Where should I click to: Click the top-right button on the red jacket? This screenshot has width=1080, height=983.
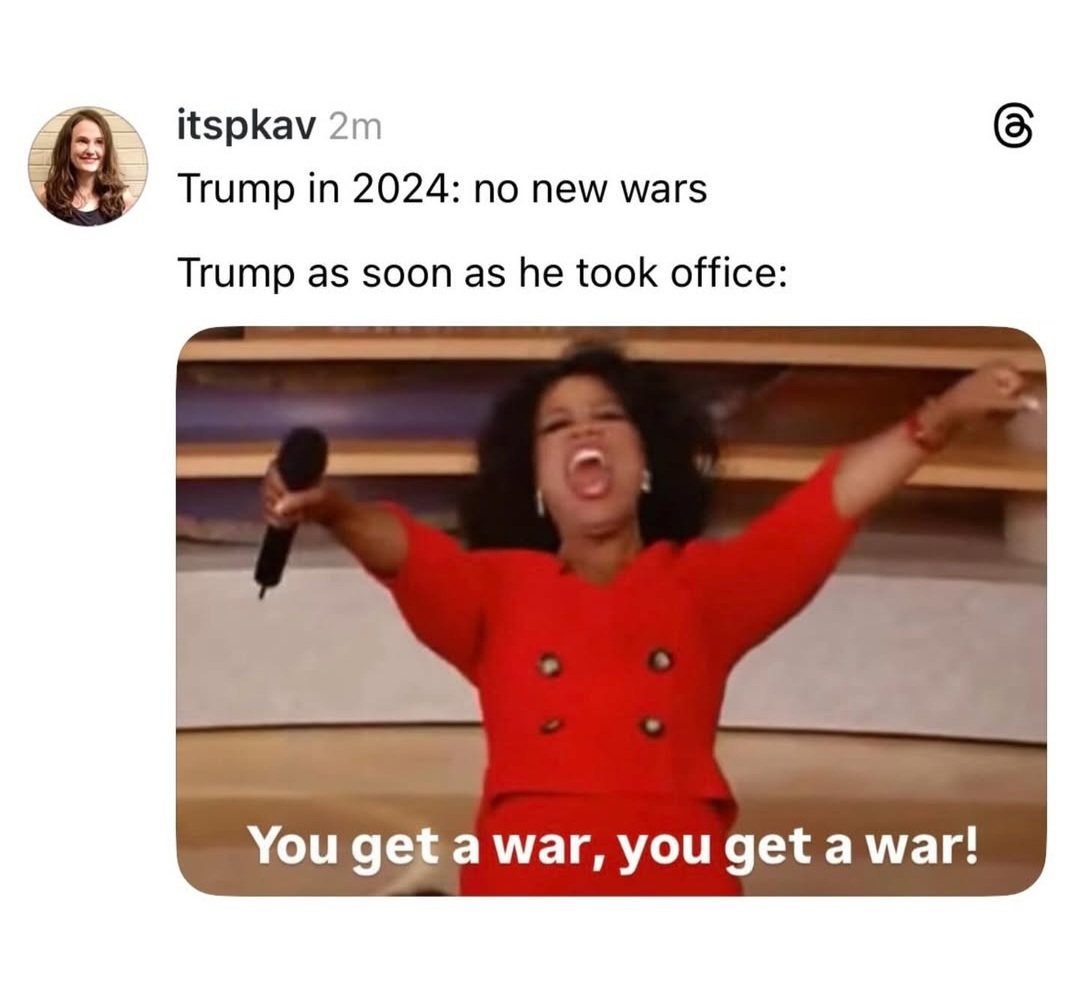coord(660,660)
